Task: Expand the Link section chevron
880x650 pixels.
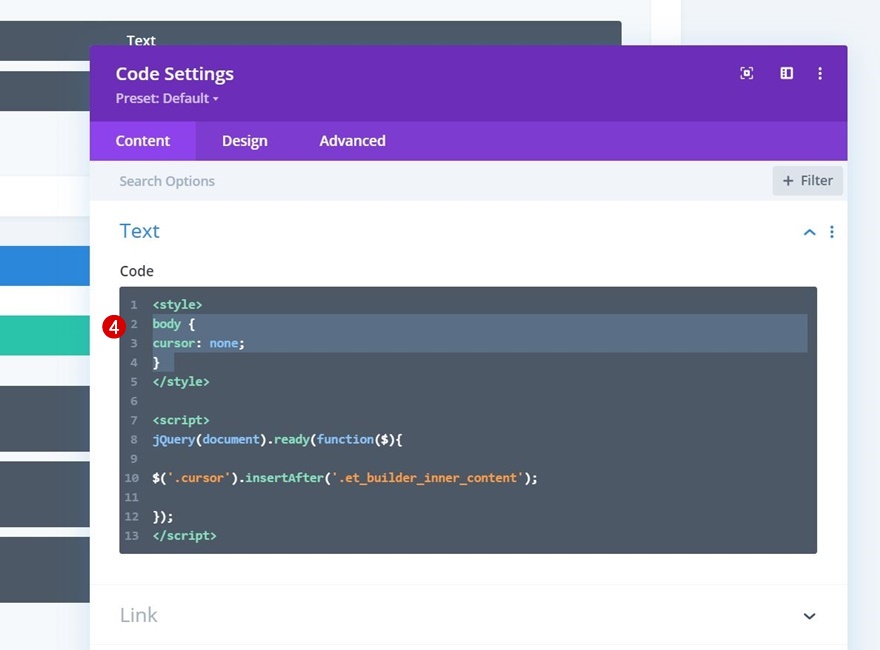Action: pos(809,616)
